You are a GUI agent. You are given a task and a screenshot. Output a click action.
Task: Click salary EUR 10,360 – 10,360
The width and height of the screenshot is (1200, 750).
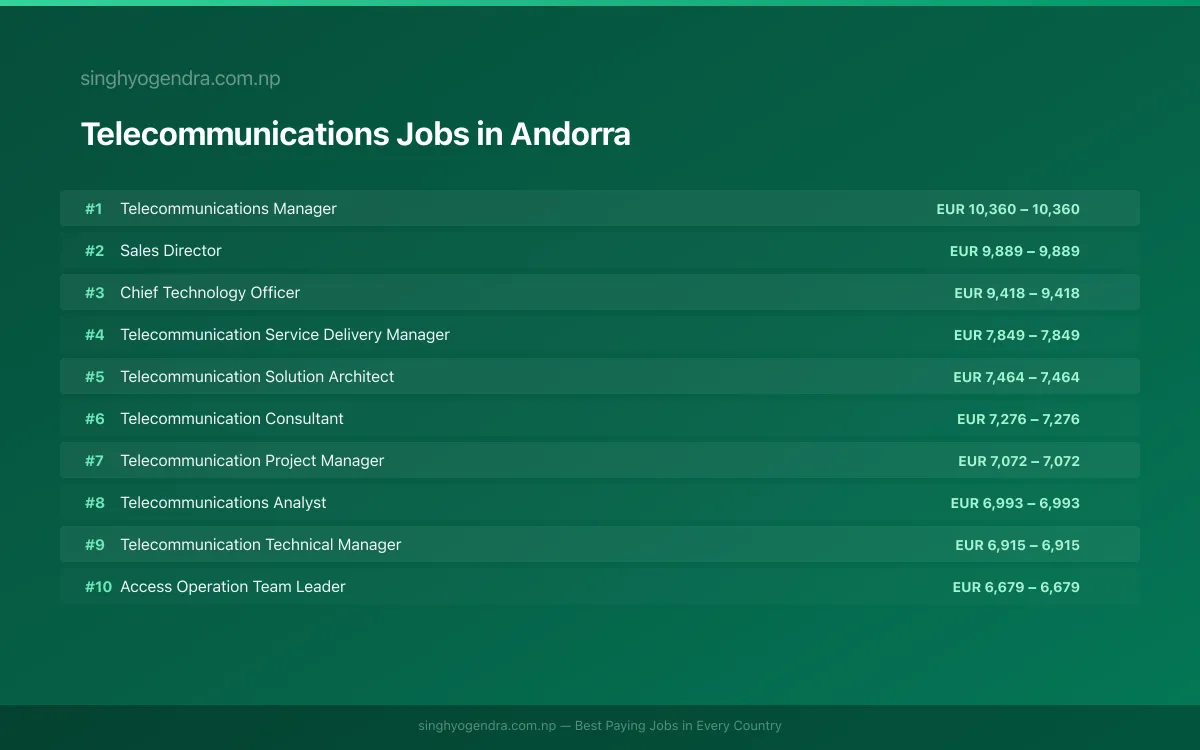coord(1008,209)
